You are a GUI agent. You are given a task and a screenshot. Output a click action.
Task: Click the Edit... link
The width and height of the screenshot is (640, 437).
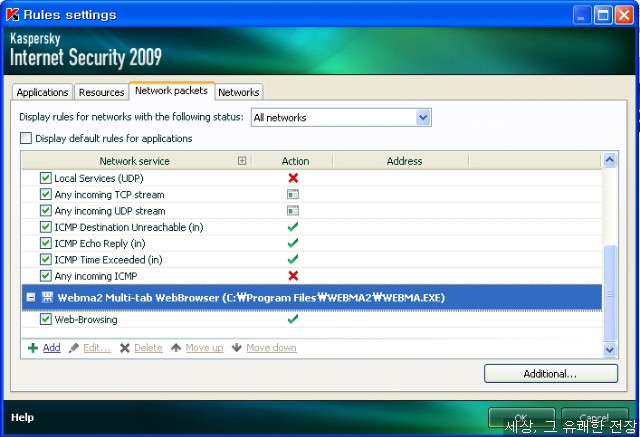[x=97, y=348]
